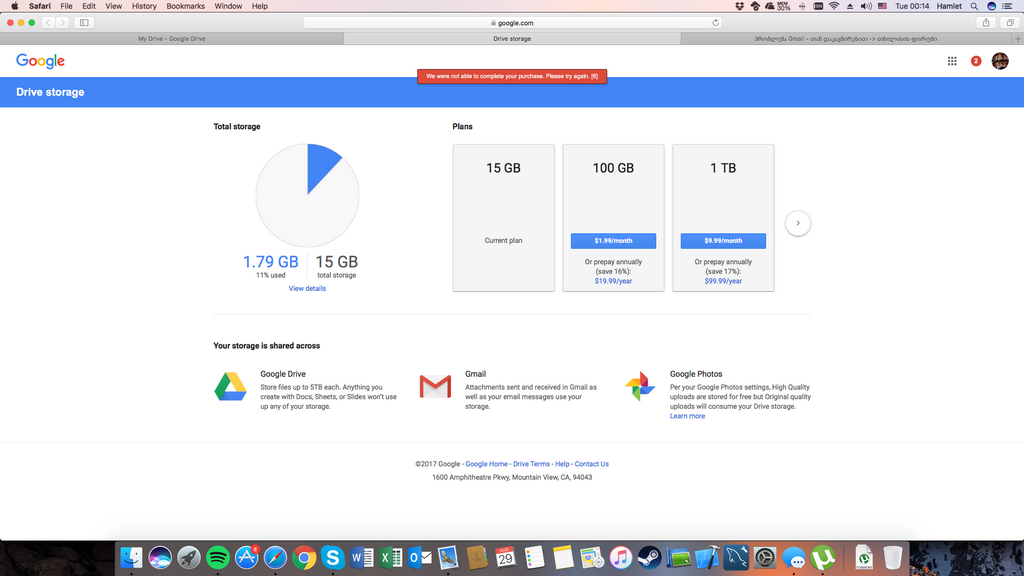Open Calendar from the Dock
The image size is (1024, 576).
tap(505, 558)
